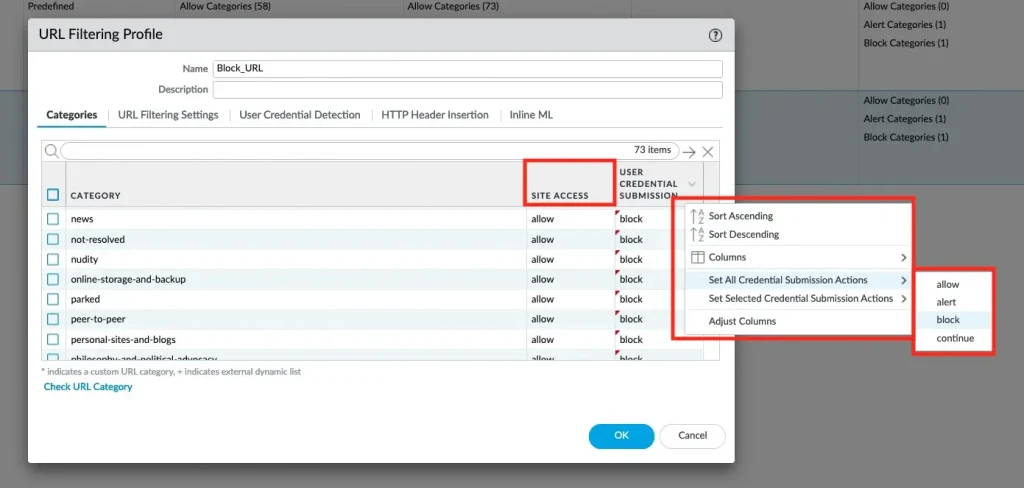1024x488 pixels.
Task: Tick the checkbox for peer-to-peer
Action: point(53,319)
